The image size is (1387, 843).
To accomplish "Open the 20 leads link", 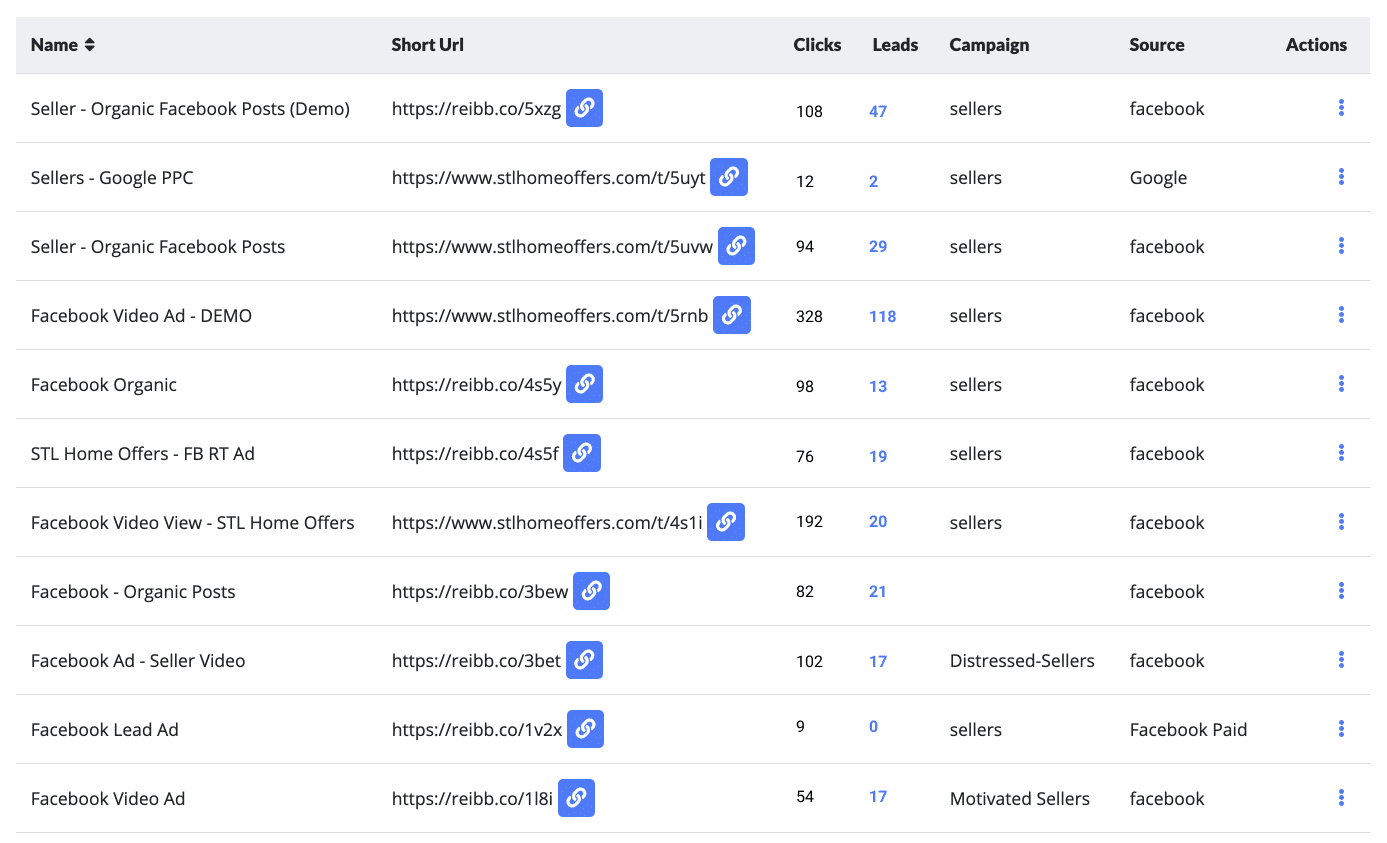I will tap(878, 521).
